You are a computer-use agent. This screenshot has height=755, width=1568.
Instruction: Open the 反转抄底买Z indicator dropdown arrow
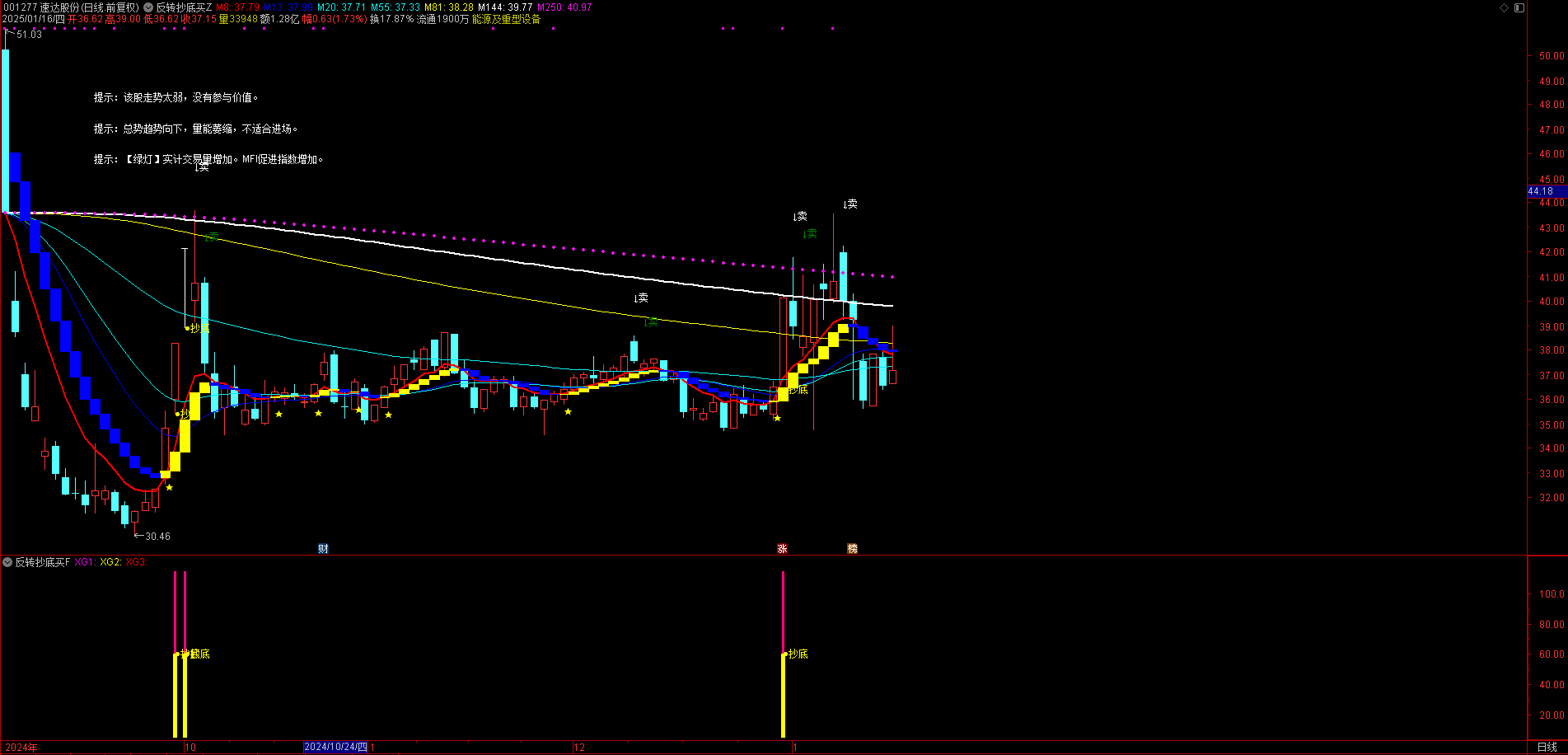[148, 7]
